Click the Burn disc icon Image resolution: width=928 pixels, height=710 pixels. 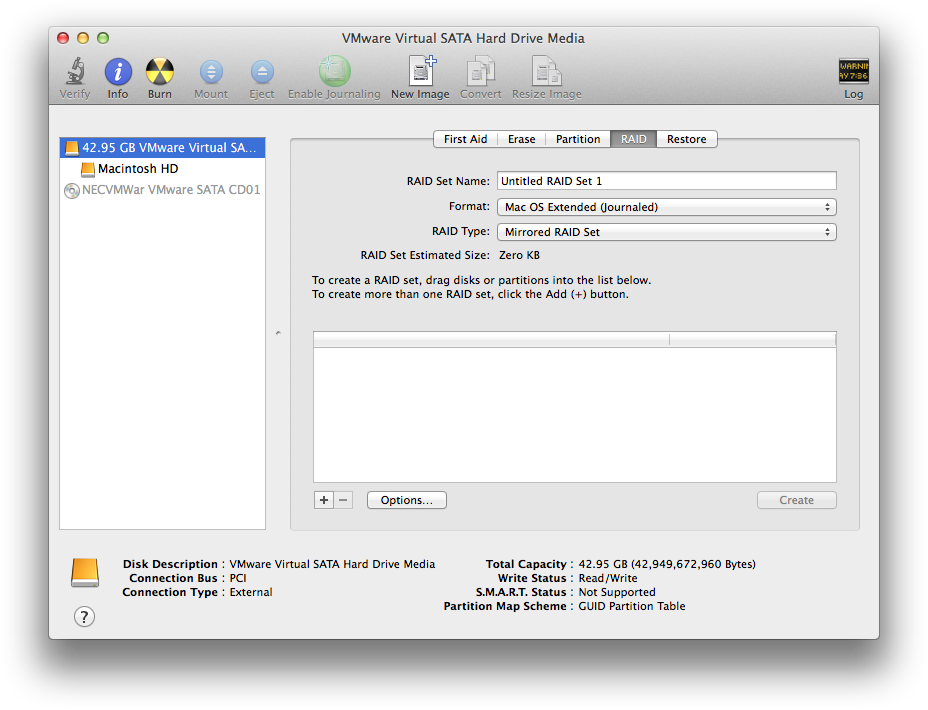pyautogui.click(x=160, y=72)
